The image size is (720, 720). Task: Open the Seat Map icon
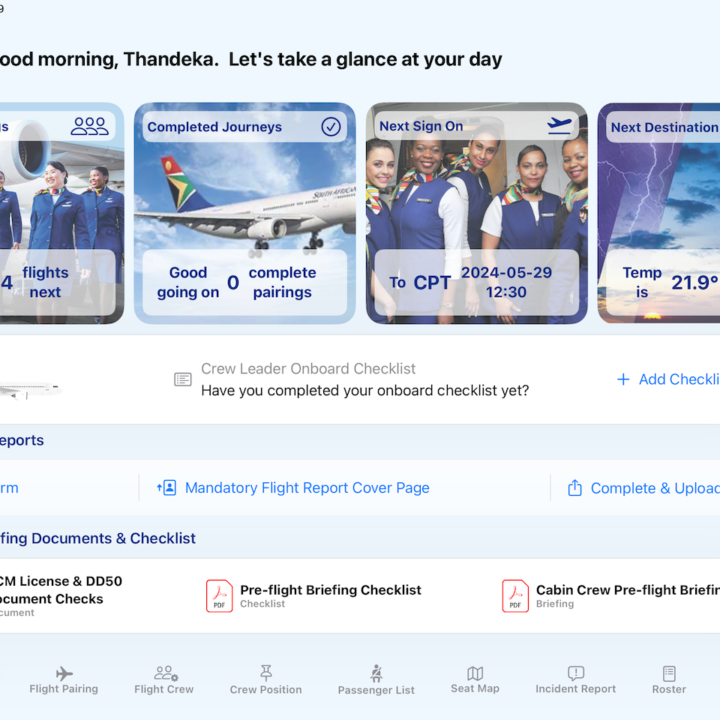click(x=475, y=674)
